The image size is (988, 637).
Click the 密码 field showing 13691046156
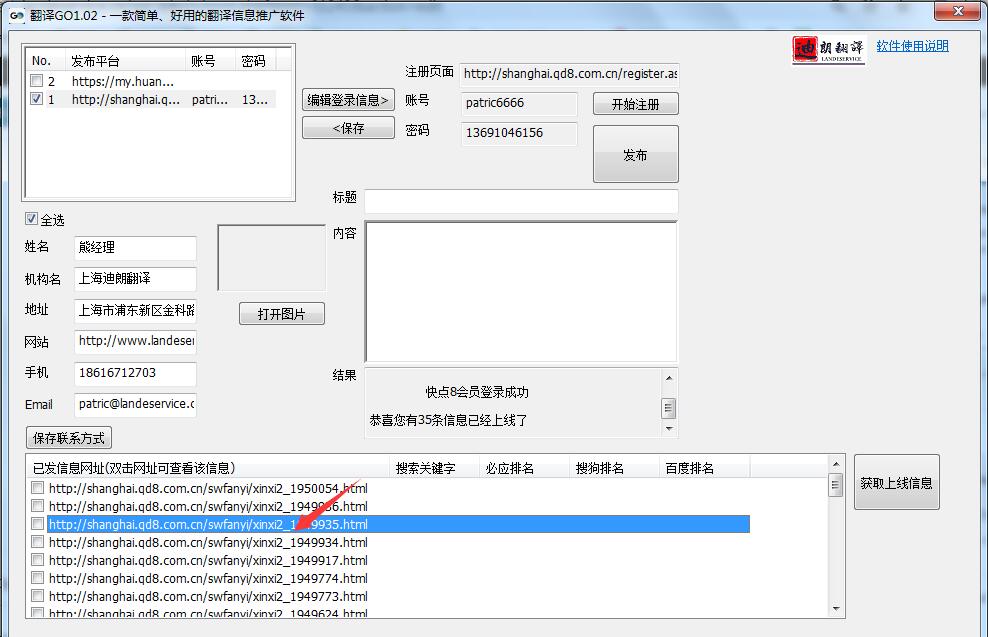pos(519,133)
